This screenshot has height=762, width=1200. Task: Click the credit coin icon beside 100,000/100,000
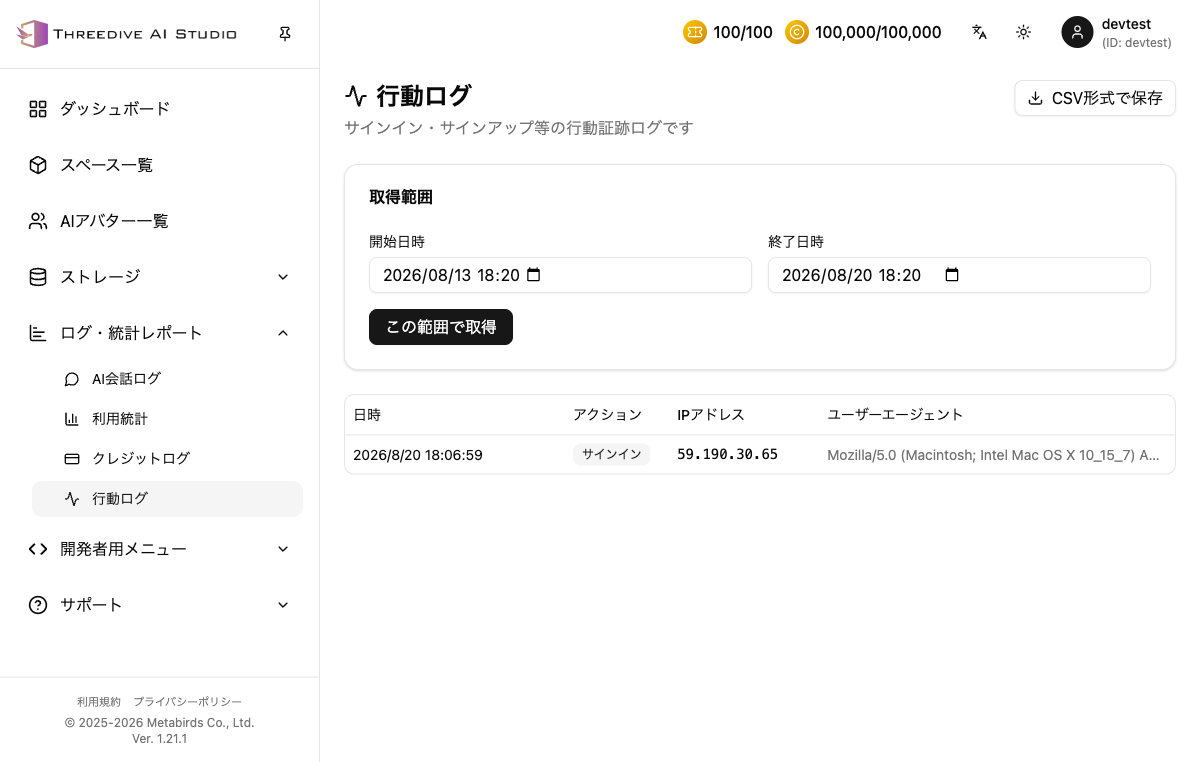[797, 32]
